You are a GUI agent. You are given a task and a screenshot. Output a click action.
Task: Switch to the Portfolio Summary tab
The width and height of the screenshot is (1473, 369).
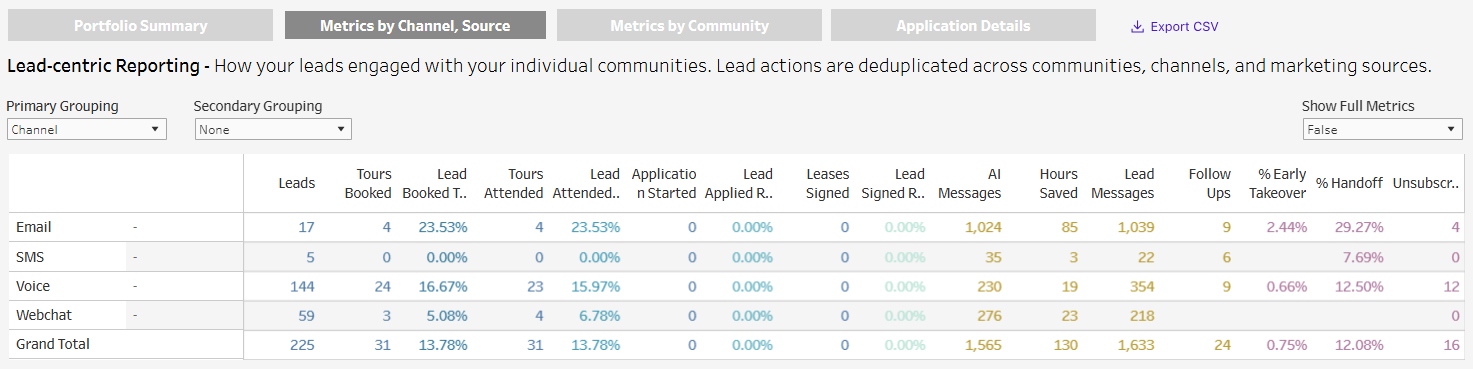(x=141, y=26)
